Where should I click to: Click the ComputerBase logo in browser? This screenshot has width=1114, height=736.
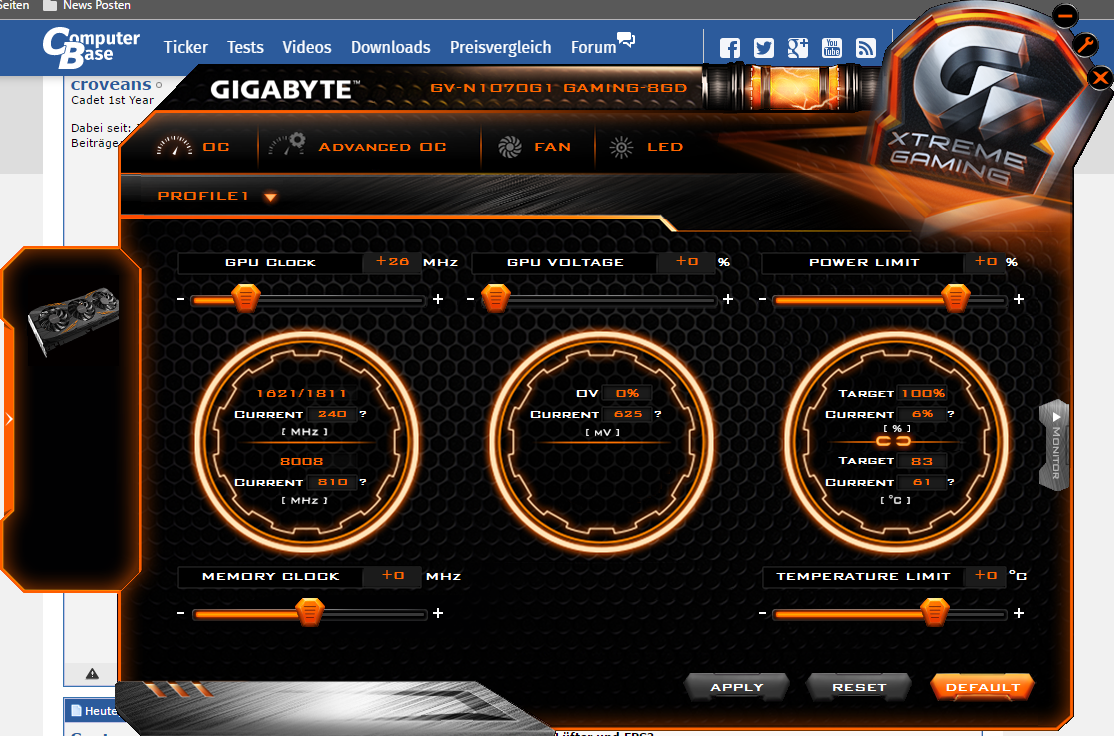point(91,48)
